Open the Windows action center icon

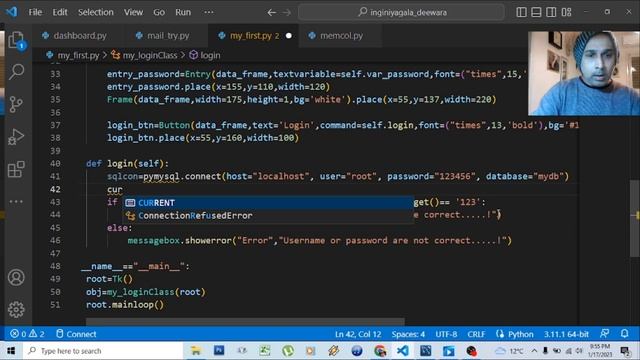tap(625, 351)
